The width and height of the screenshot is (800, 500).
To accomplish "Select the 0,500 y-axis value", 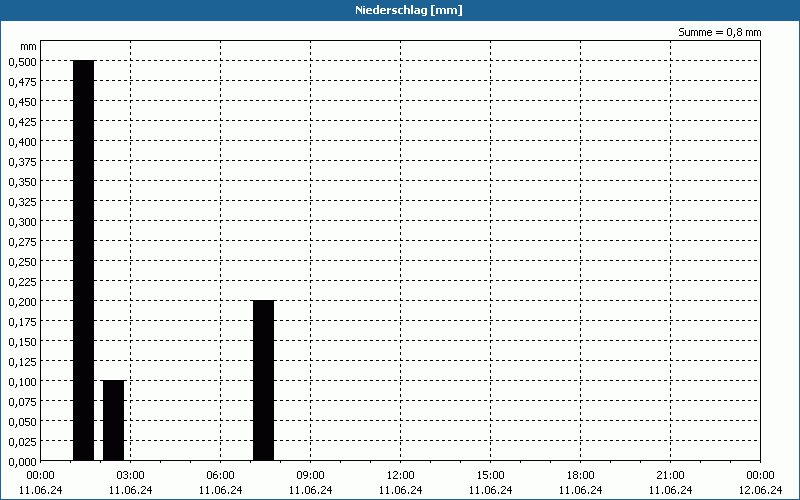I will pos(23,62).
